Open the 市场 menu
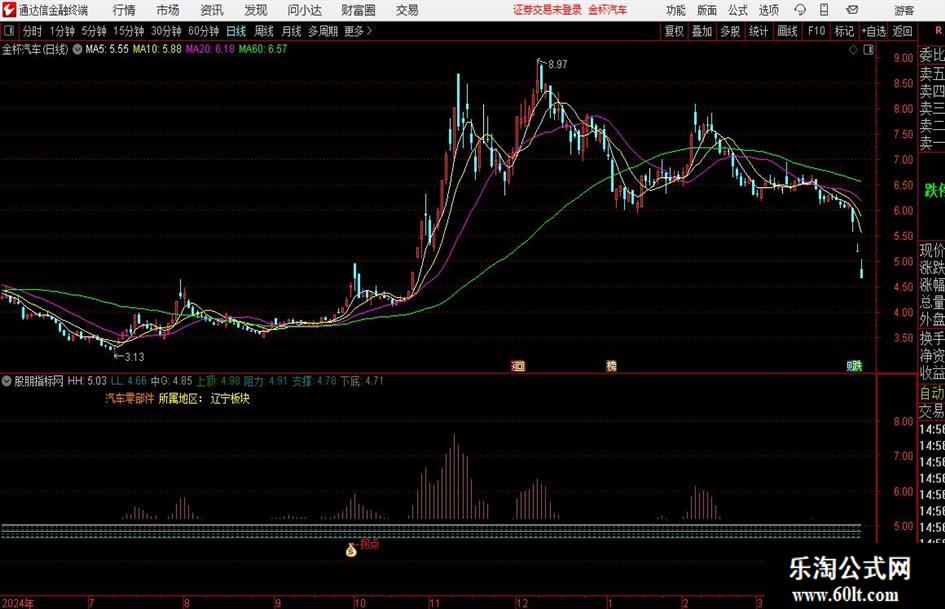Image resolution: width=945 pixels, height=609 pixels. point(168,10)
